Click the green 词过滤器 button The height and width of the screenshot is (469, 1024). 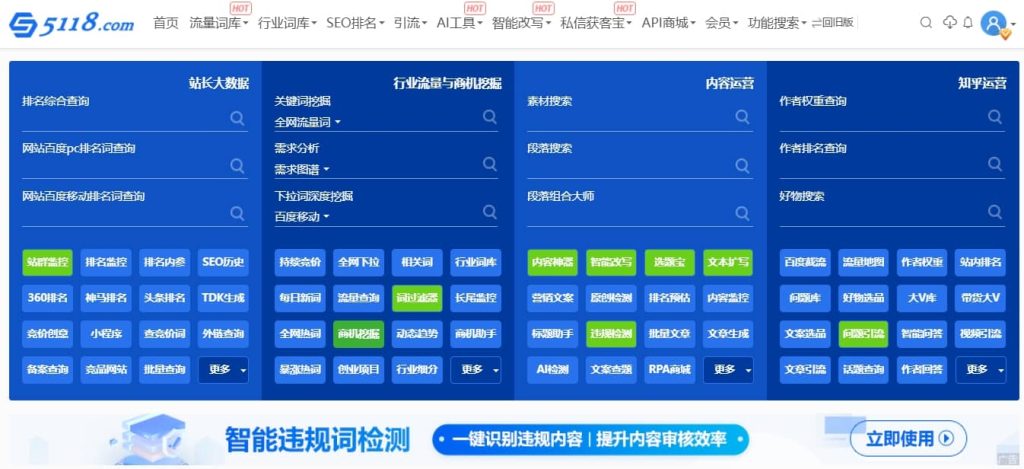[417, 298]
